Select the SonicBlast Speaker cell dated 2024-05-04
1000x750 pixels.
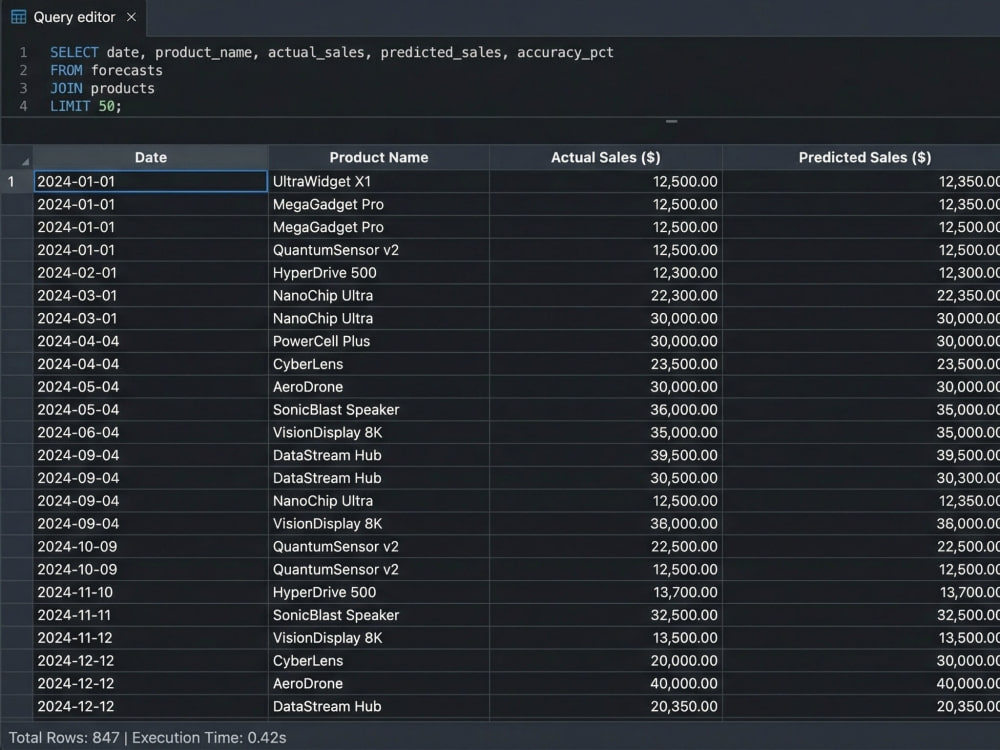click(379, 409)
